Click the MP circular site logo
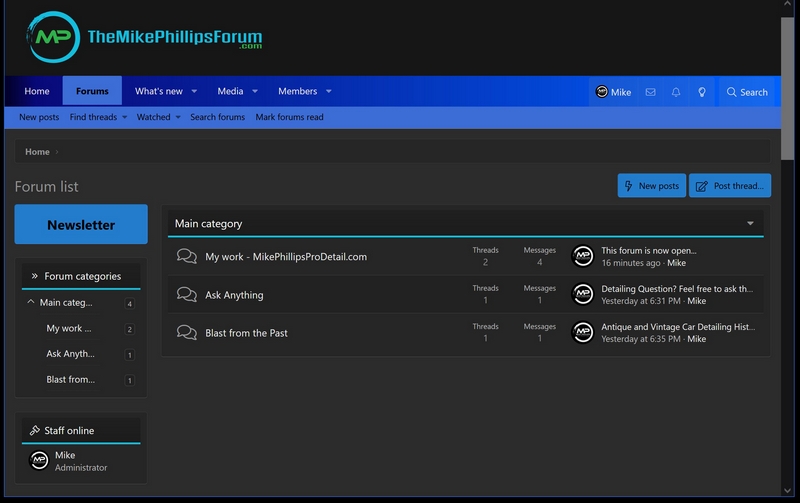This screenshot has height=503, width=800. click(x=53, y=37)
